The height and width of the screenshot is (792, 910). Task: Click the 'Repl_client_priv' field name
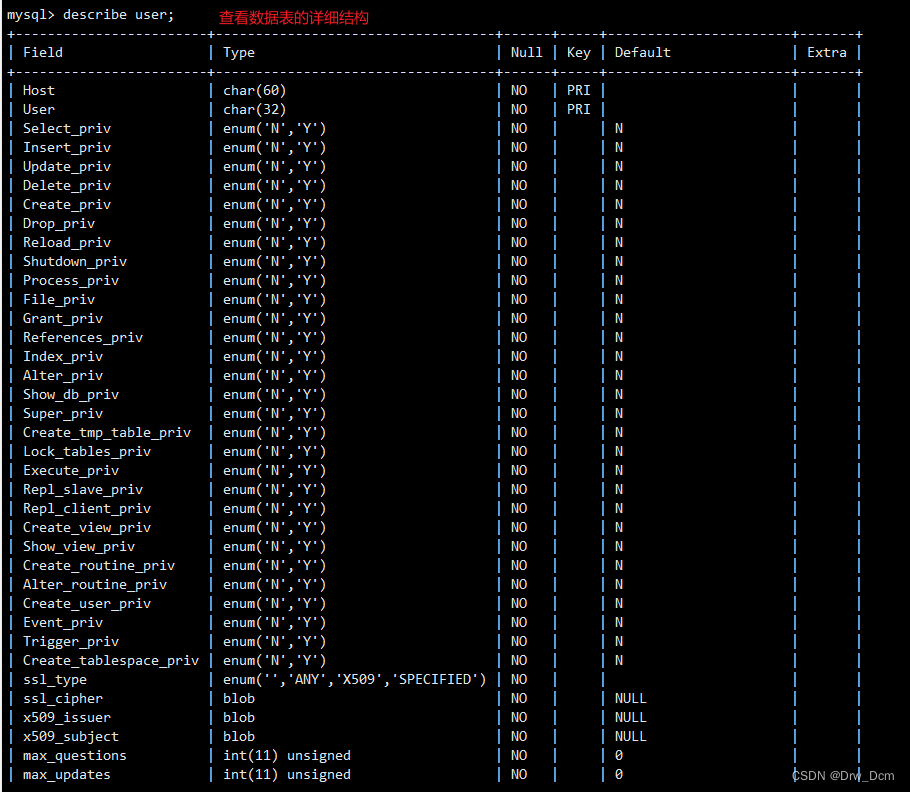pos(87,509)
